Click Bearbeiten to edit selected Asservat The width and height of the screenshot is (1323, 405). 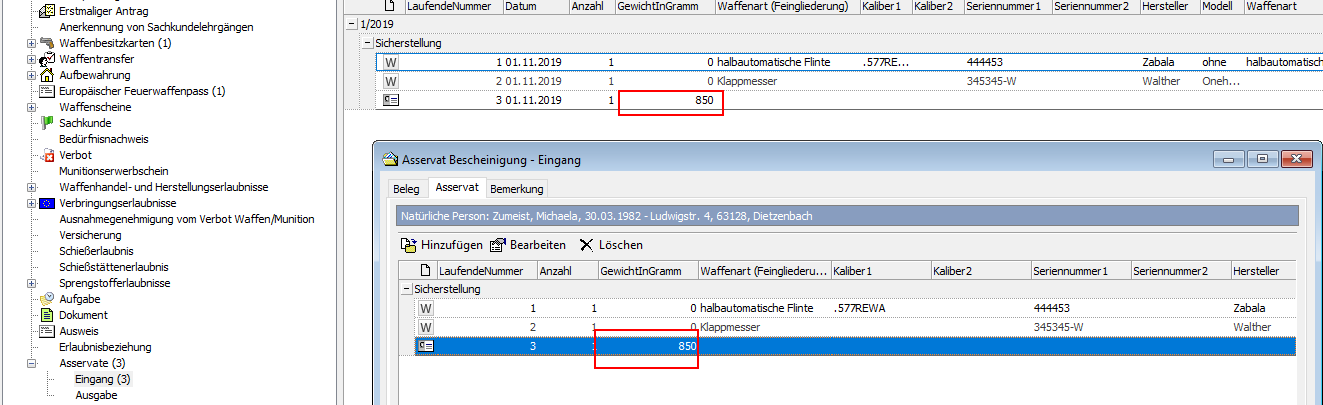point(527,245)
